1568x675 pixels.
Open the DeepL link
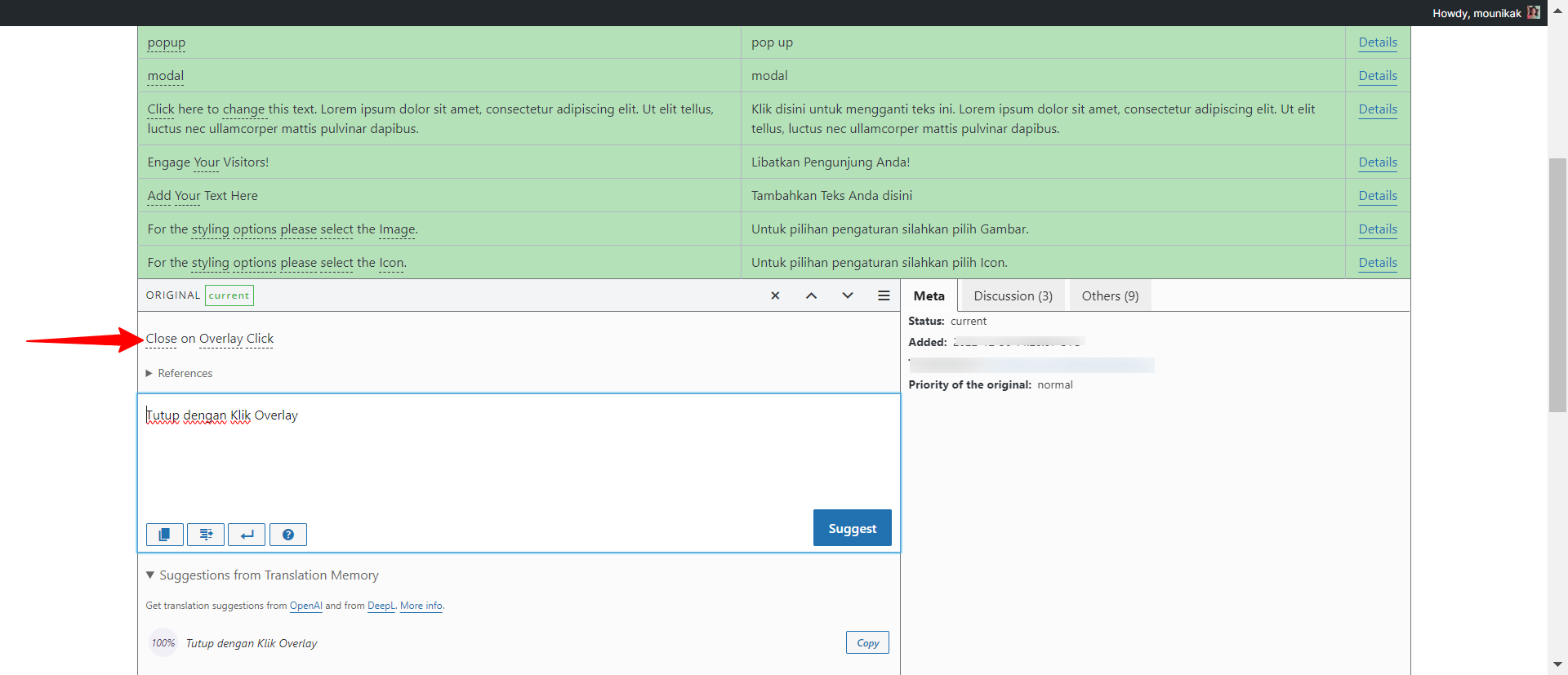coord(381,606)
